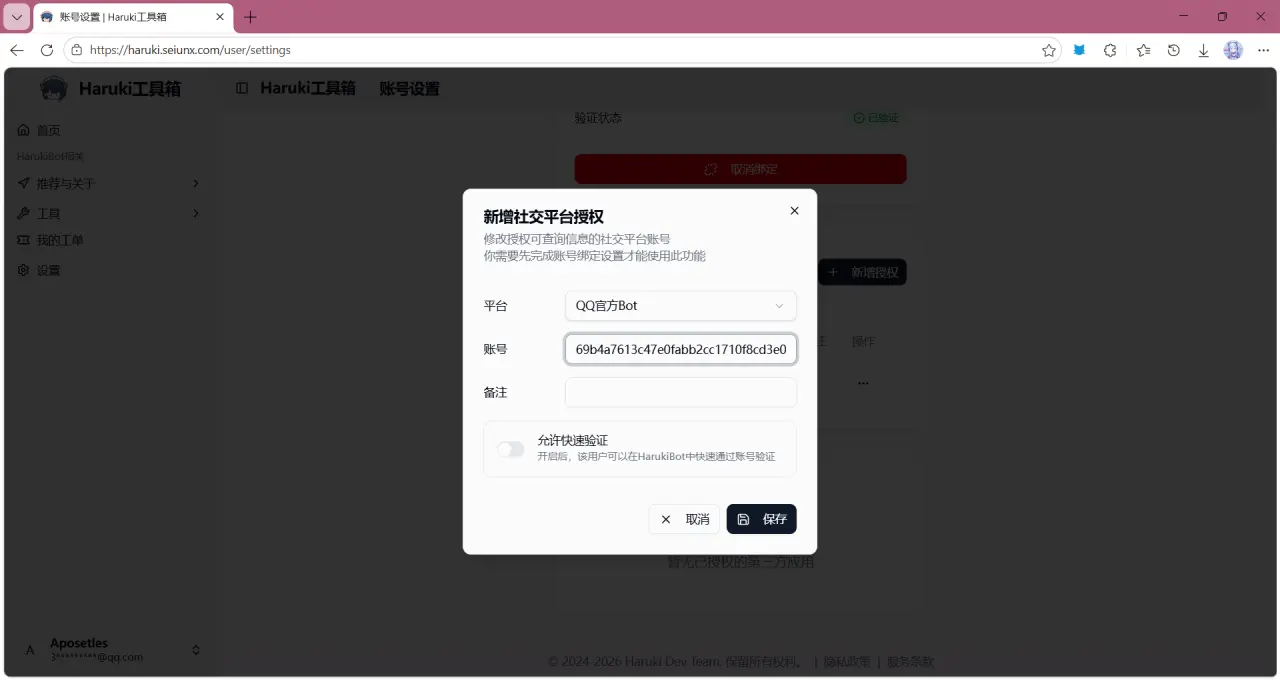Open the row actions ellipsis under 操作
1280x680 pixels.
863,383
